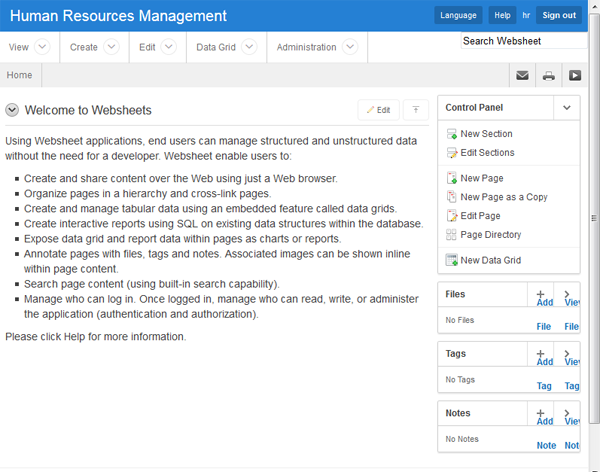Image resolution: width=600 pixels, height=472 pixels.
Task: Expand the Control Panel dropdown chevron
Action: (566, 107)
